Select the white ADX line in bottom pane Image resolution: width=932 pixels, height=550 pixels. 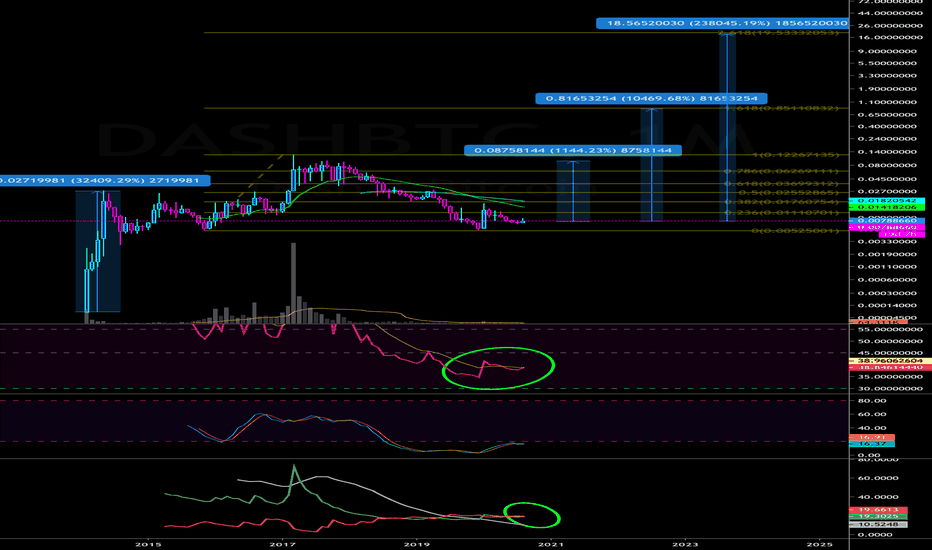[x=380, y=495]
